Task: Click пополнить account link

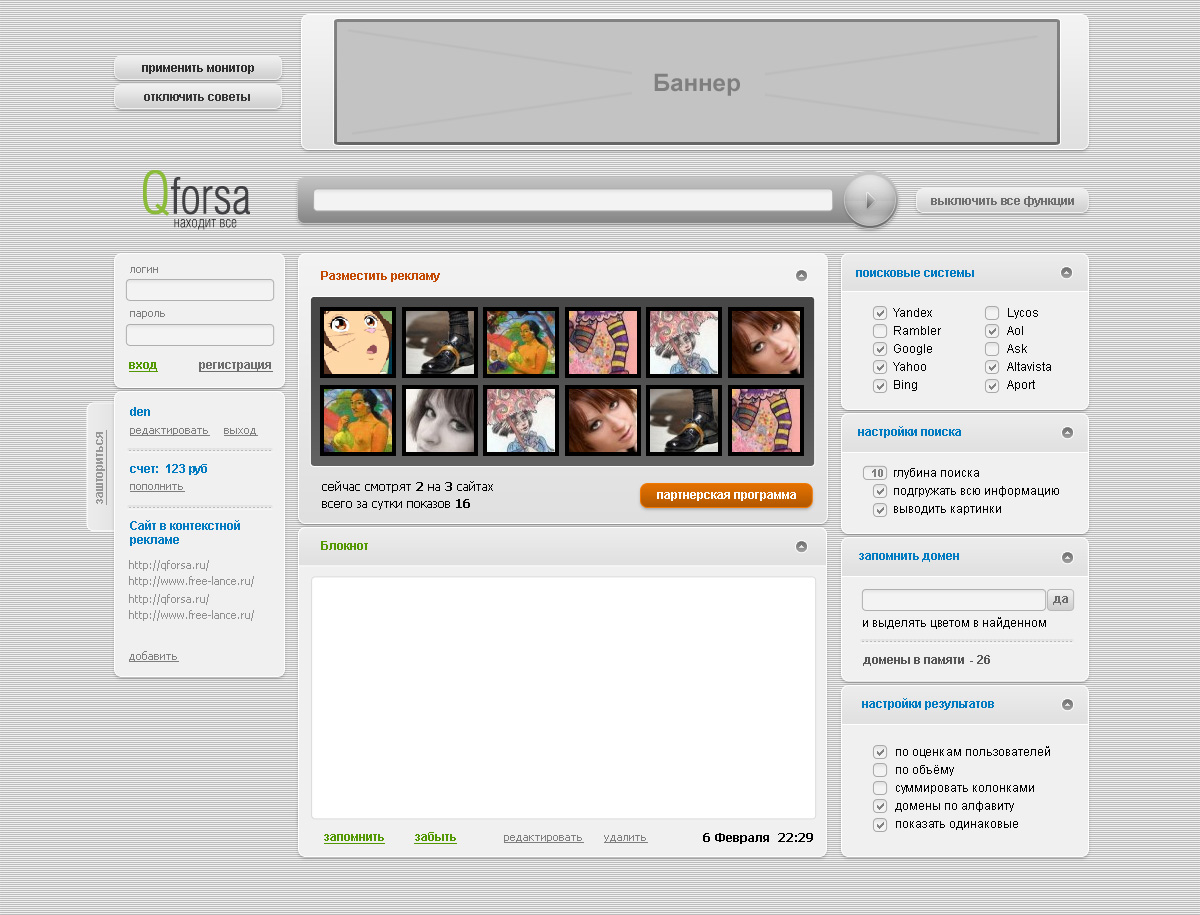Action: point(157,486)
